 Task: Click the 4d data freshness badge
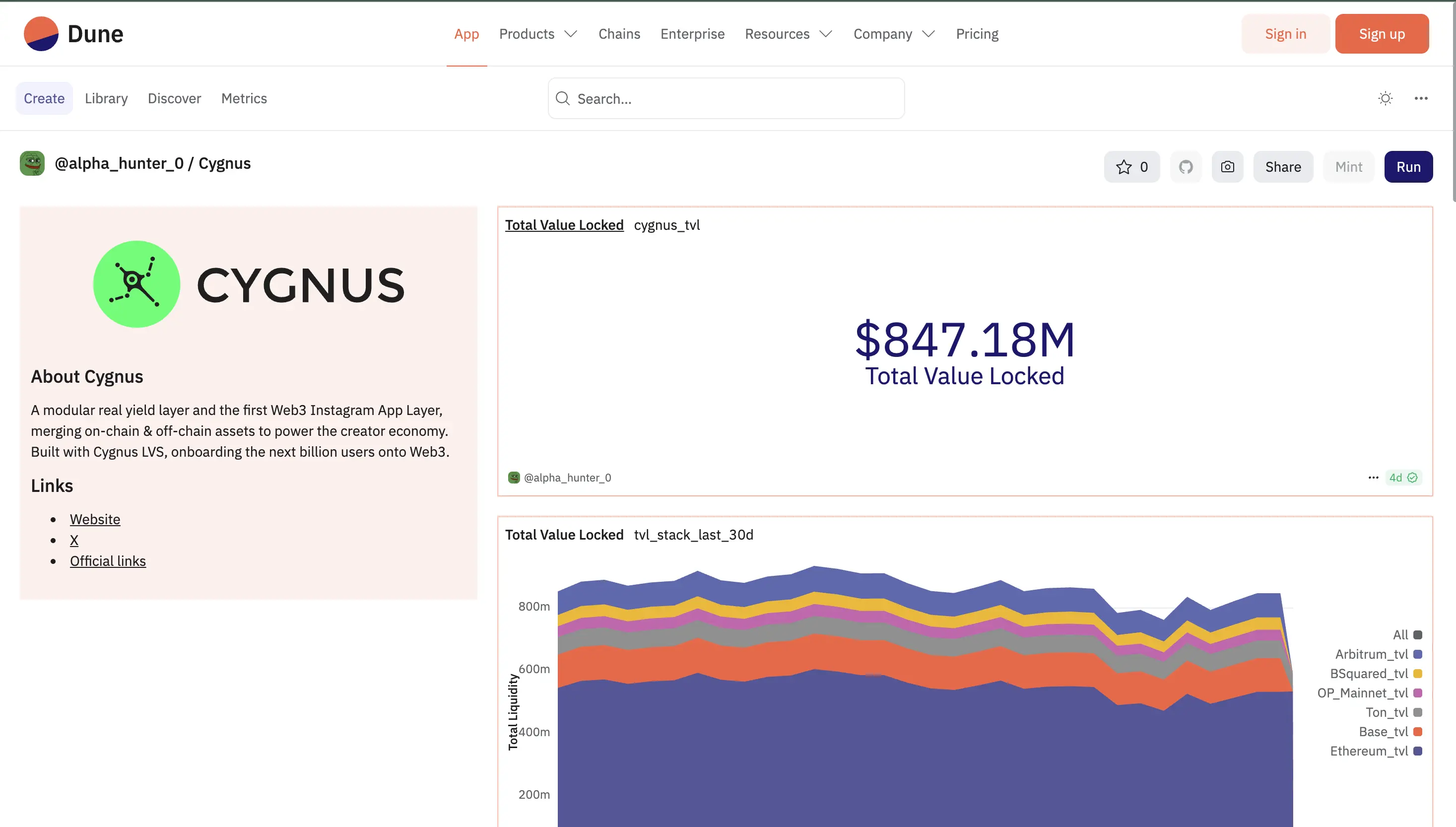1402,478
